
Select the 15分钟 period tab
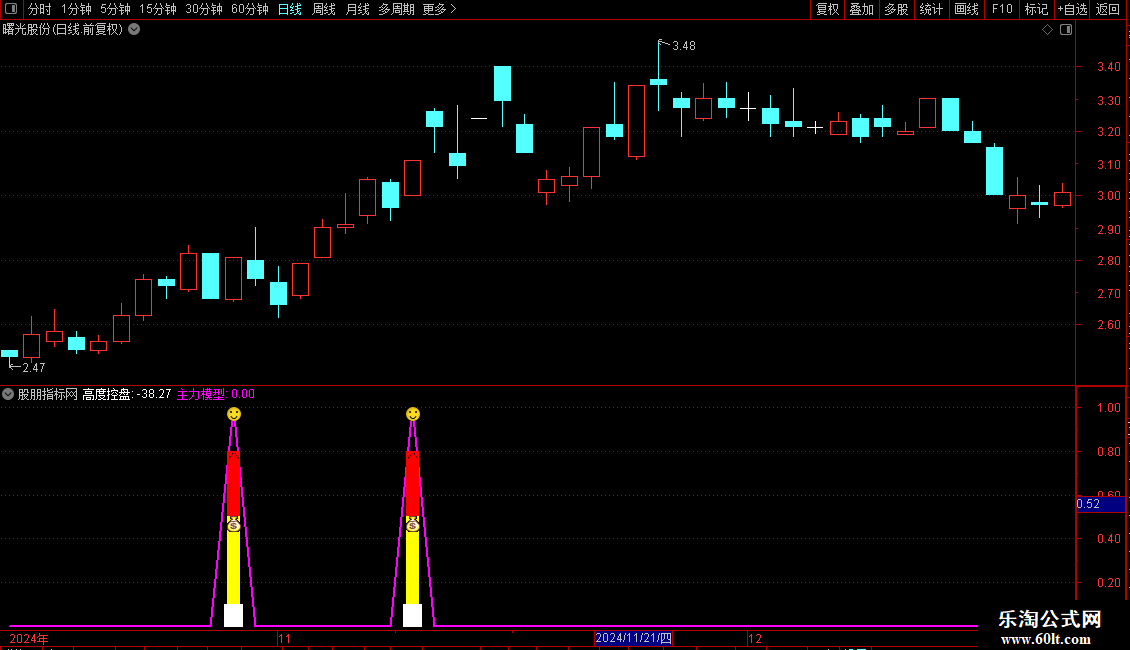(158, 9)
